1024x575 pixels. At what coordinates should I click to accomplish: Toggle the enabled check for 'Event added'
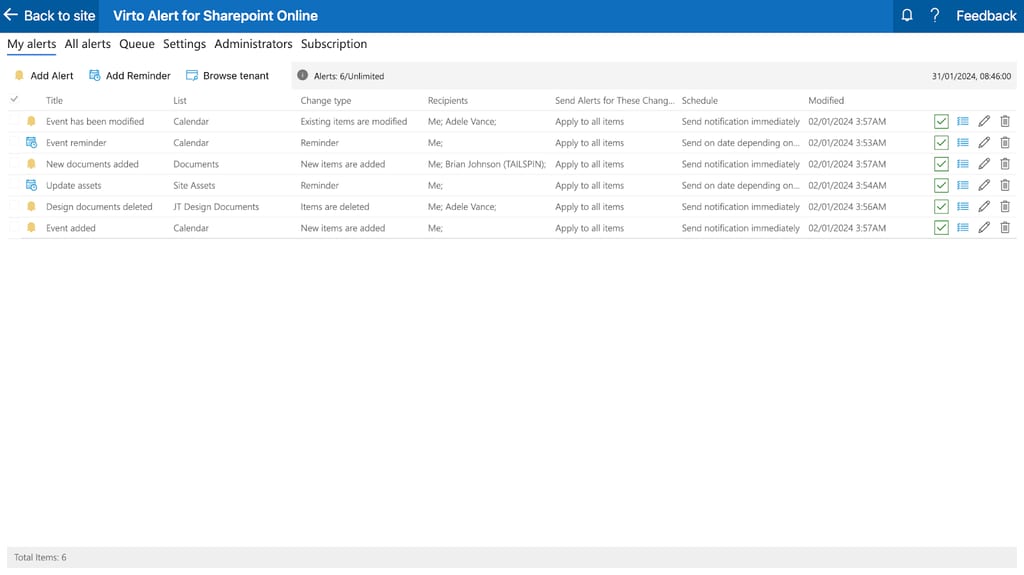tap(941, 228)
